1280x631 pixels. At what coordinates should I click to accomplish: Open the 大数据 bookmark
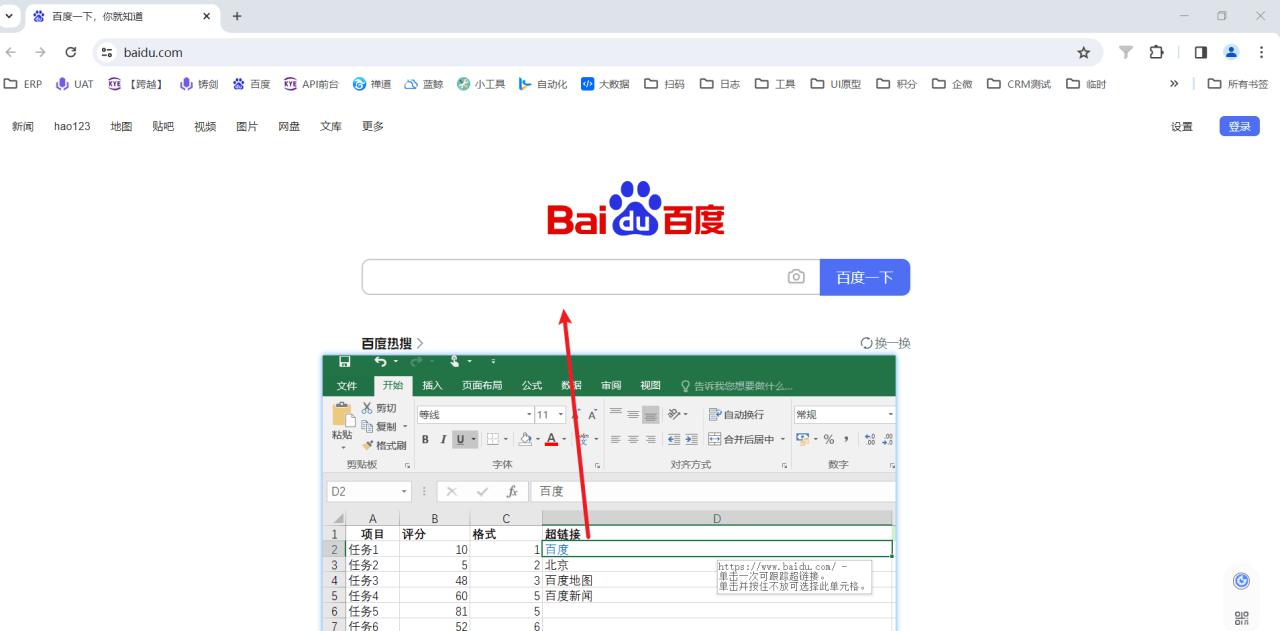click(605, 84)
